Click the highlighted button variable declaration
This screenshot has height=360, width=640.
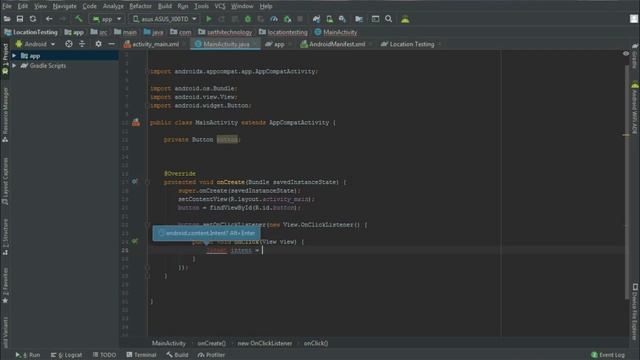tap(227, 139)
